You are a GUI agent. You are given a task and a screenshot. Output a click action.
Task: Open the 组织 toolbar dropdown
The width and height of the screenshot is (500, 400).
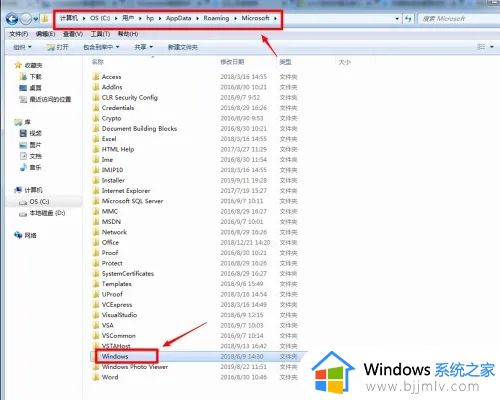click(x=22, y=47)
